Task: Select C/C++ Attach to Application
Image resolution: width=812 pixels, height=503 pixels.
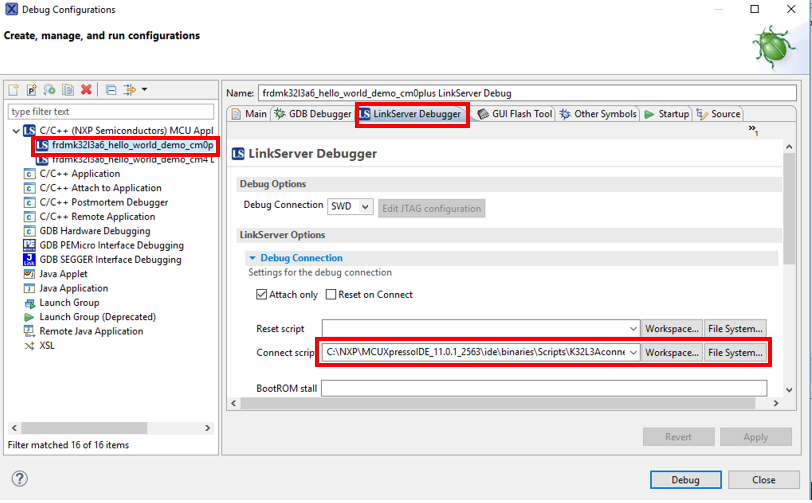Action: click(93, 188)
